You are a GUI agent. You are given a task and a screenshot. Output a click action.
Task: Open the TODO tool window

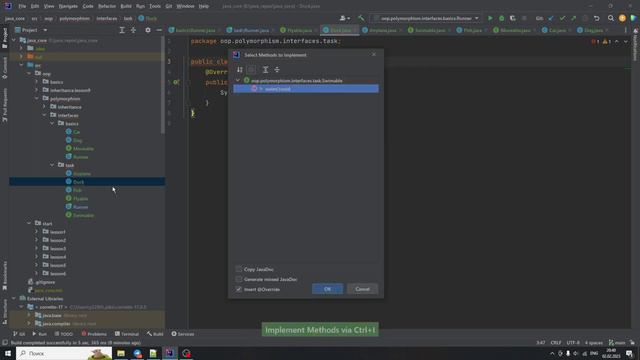(64, 334)
